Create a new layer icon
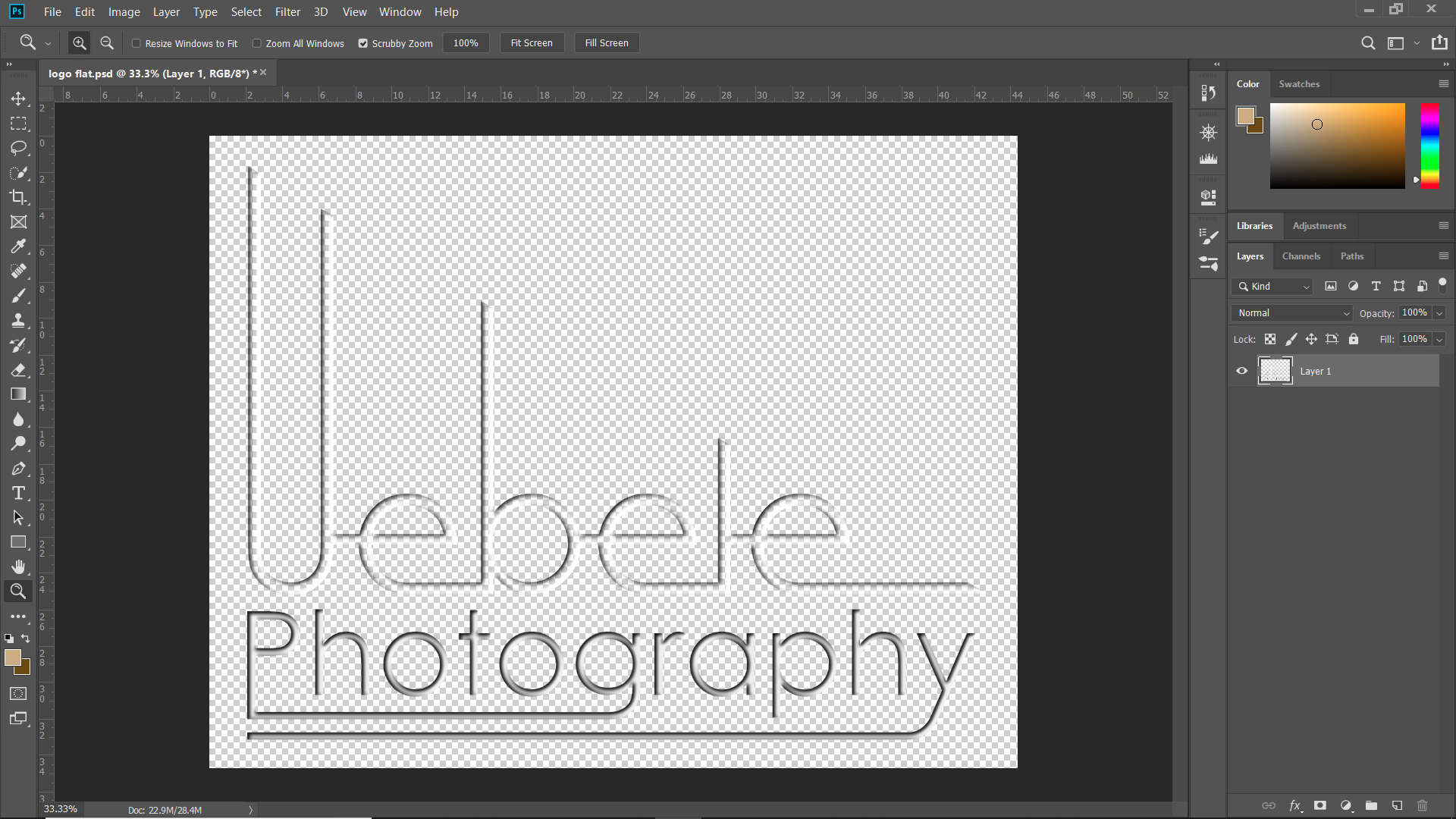 pos(1397,805)
